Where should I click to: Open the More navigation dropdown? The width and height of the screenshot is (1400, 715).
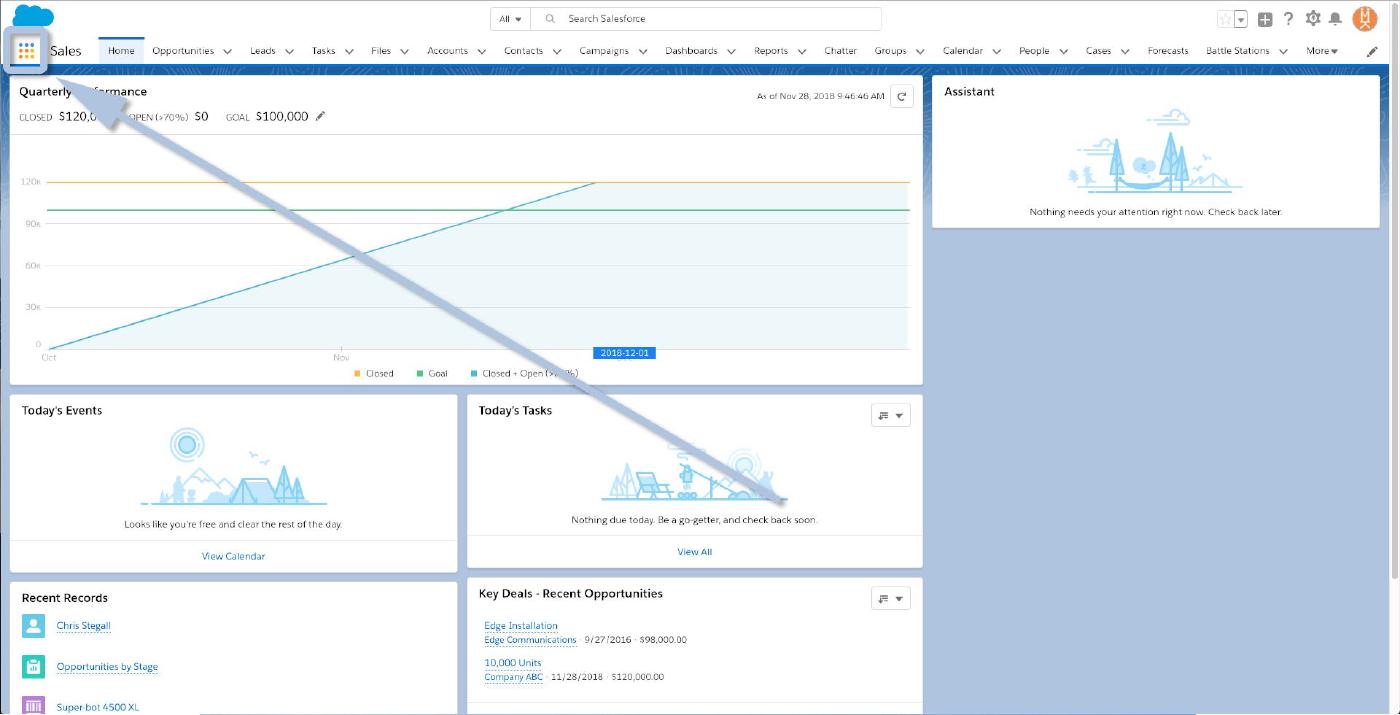1321,51
